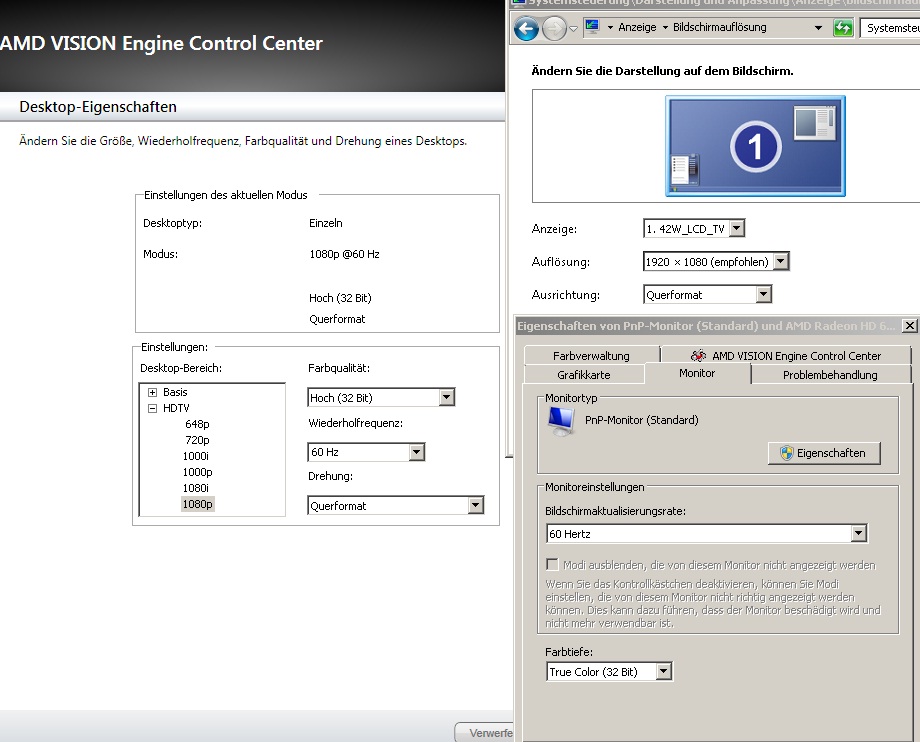Open the Farbtiefe True Color dropdown
920x742 pixels.
[609, 671]
